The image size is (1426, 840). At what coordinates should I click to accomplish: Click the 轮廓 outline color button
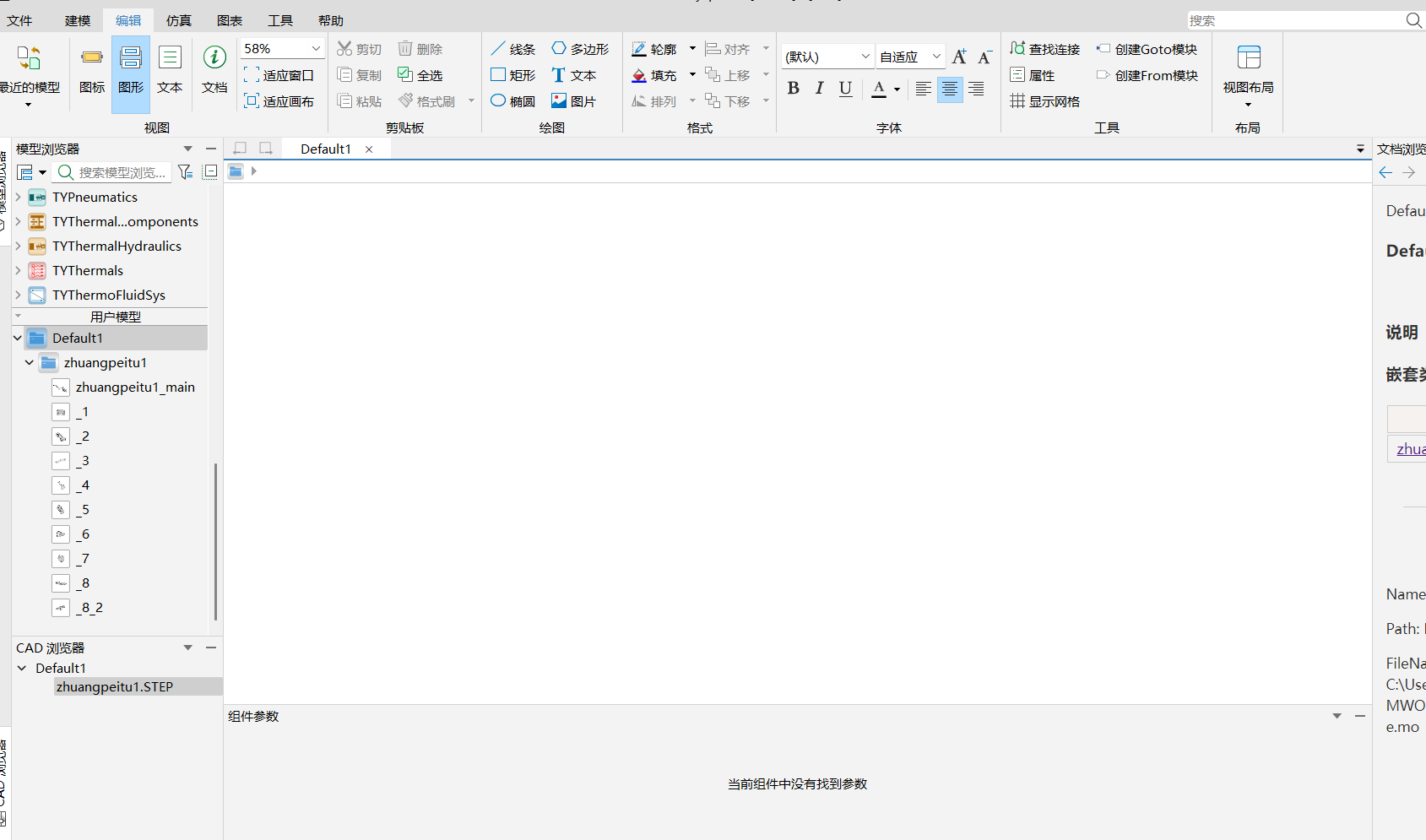point(654,49)
